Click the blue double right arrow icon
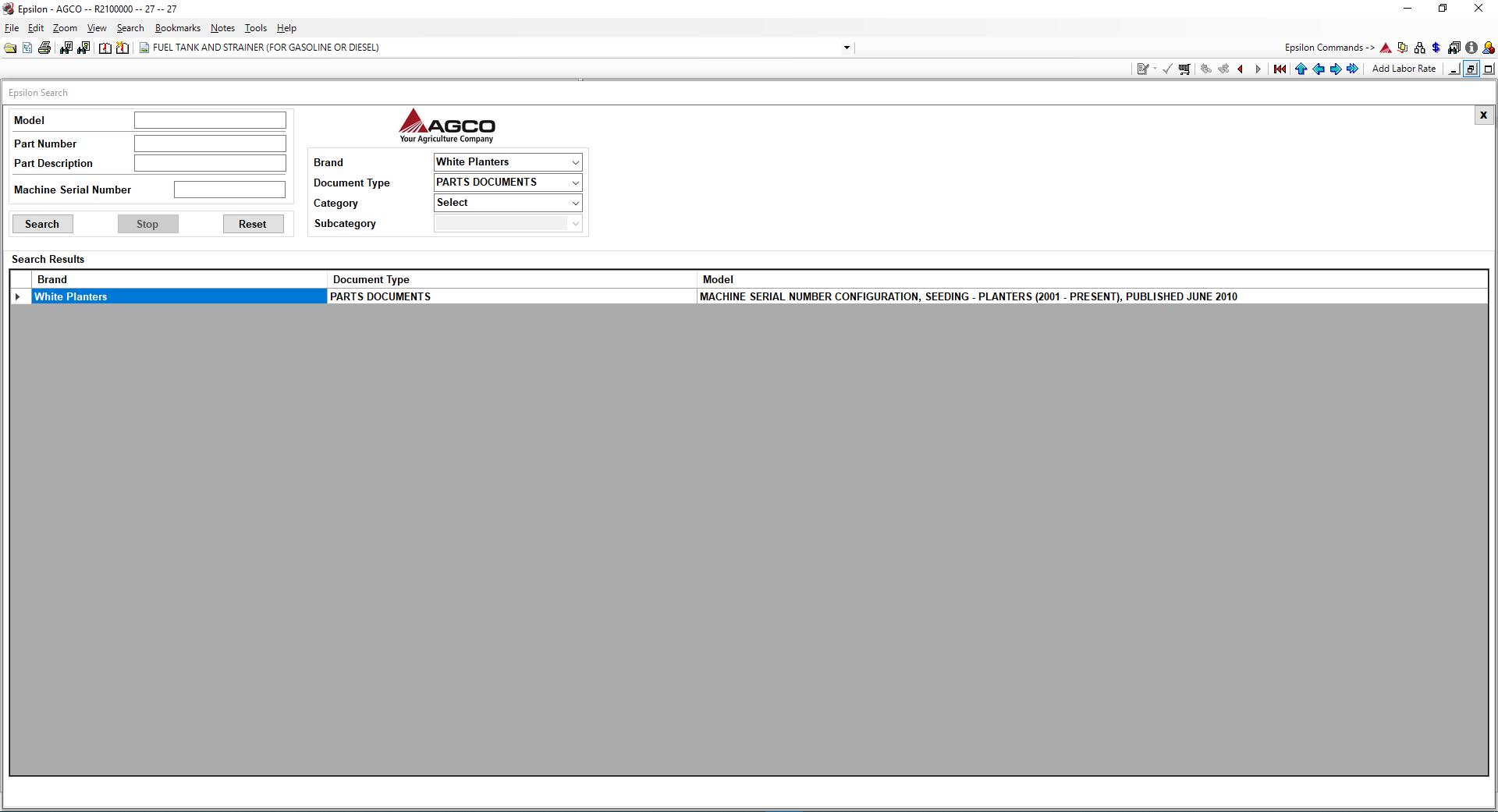This screenshot has width=1498, height=812. tap(1352, 69)
